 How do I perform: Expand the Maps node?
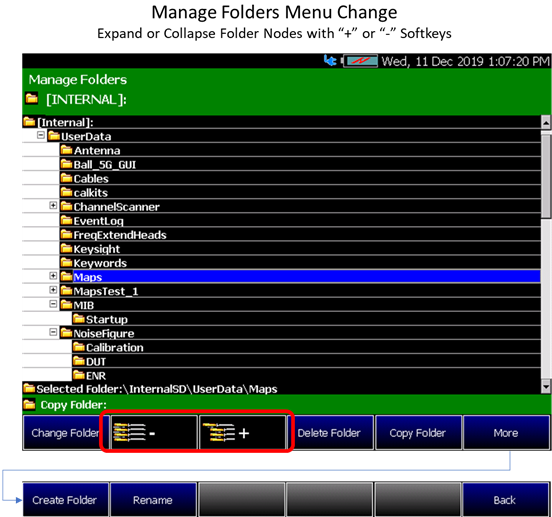coord(53,276)
